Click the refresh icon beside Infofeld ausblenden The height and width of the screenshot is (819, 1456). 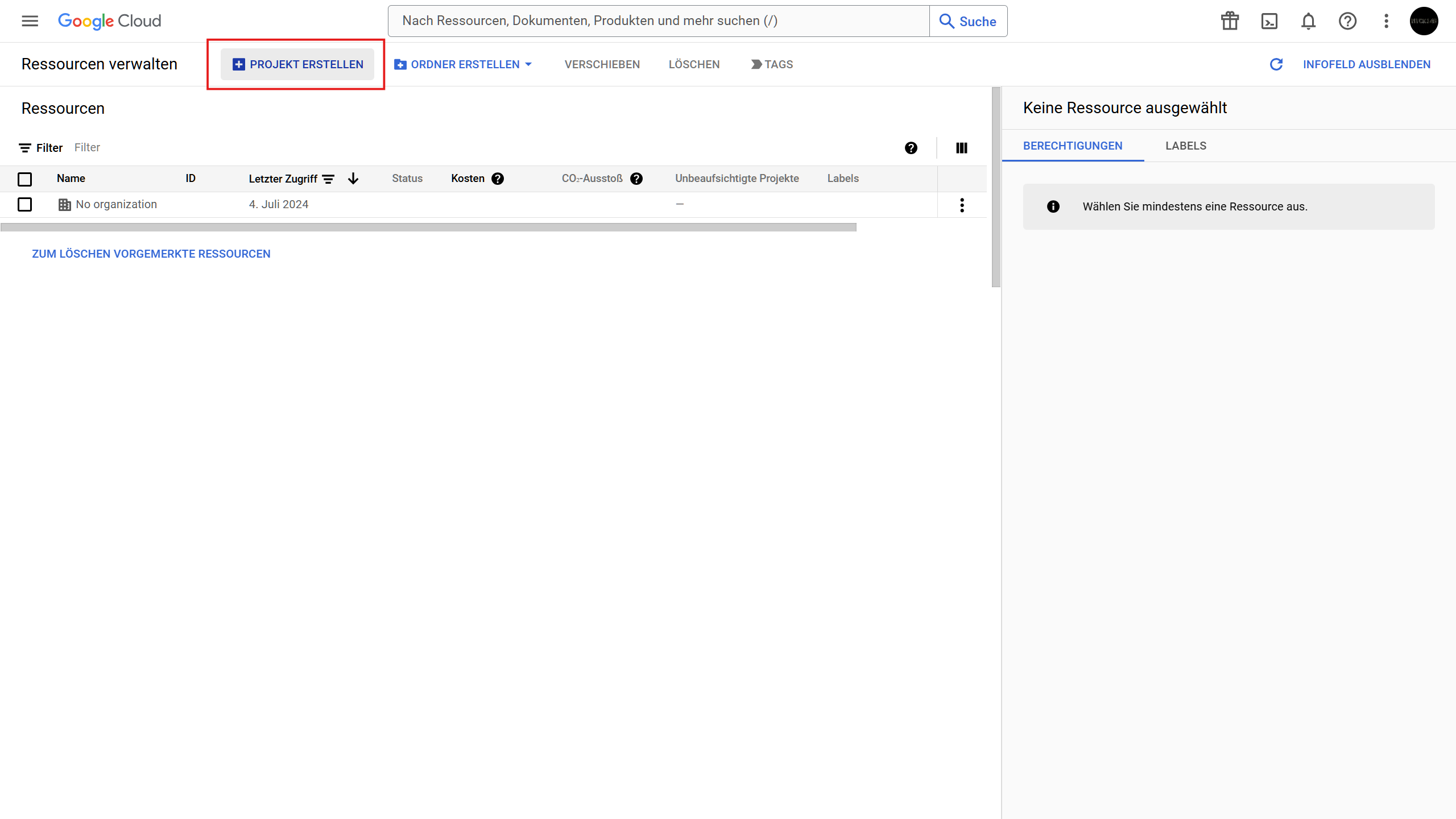[1276, 64]
